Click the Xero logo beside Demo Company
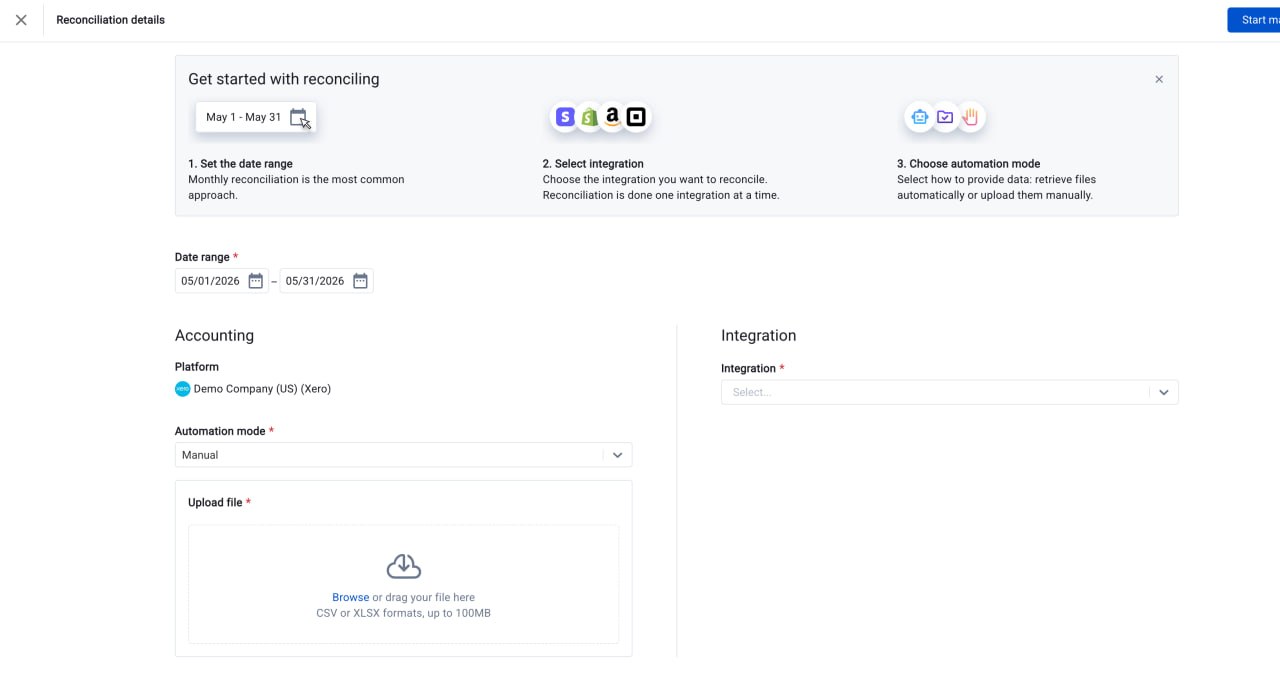 pyautogui.click(x=182, y=389)
